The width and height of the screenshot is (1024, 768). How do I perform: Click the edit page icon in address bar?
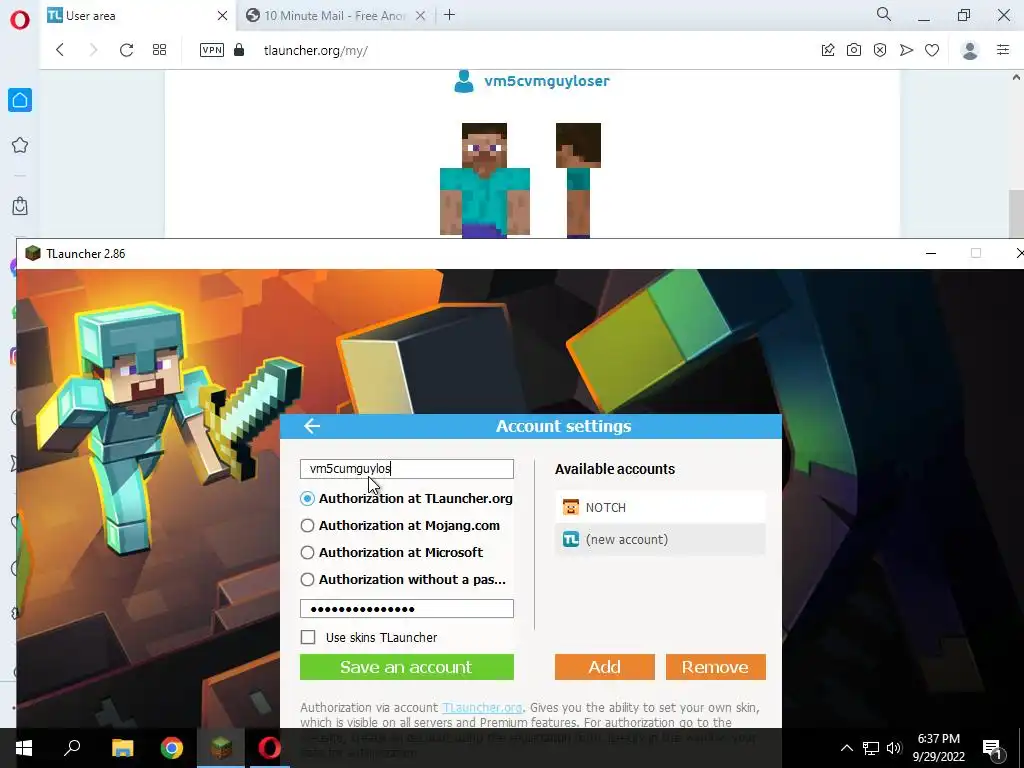[x=828, y=50]
